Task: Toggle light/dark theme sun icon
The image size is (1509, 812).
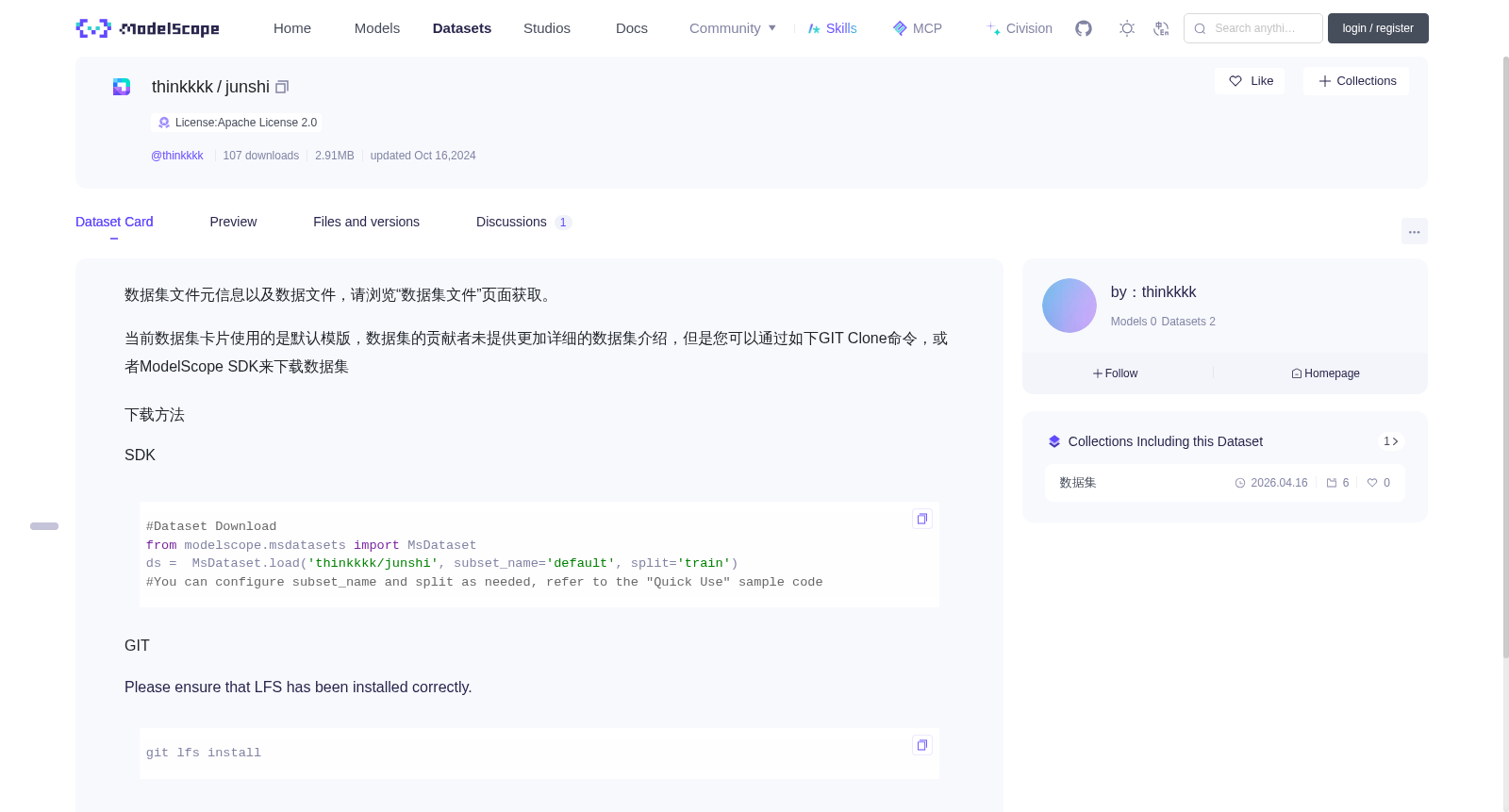Action: [1127, 28]
